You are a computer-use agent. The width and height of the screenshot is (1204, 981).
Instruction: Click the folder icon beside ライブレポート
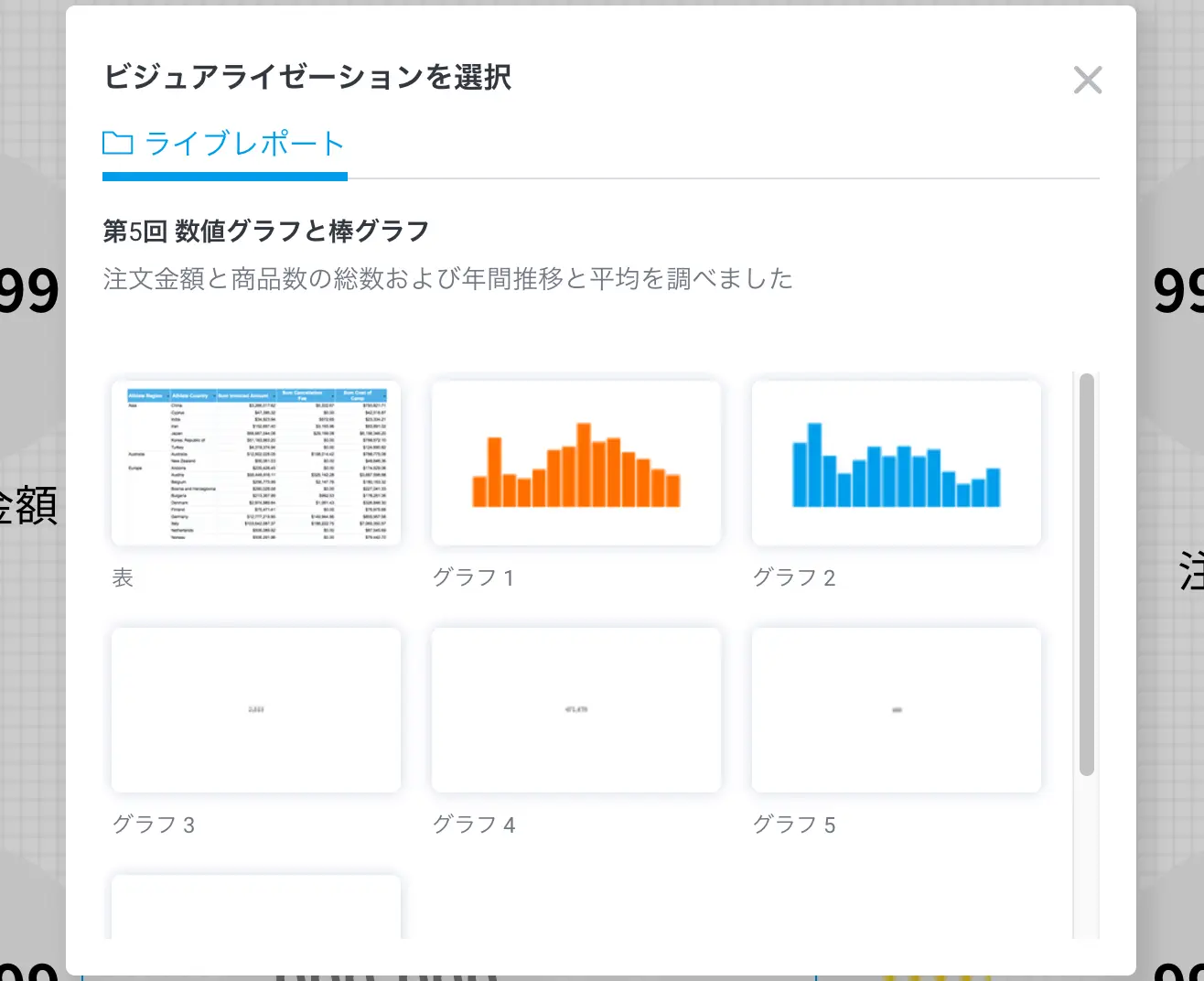pyautogui.click(x=118, y=144)
